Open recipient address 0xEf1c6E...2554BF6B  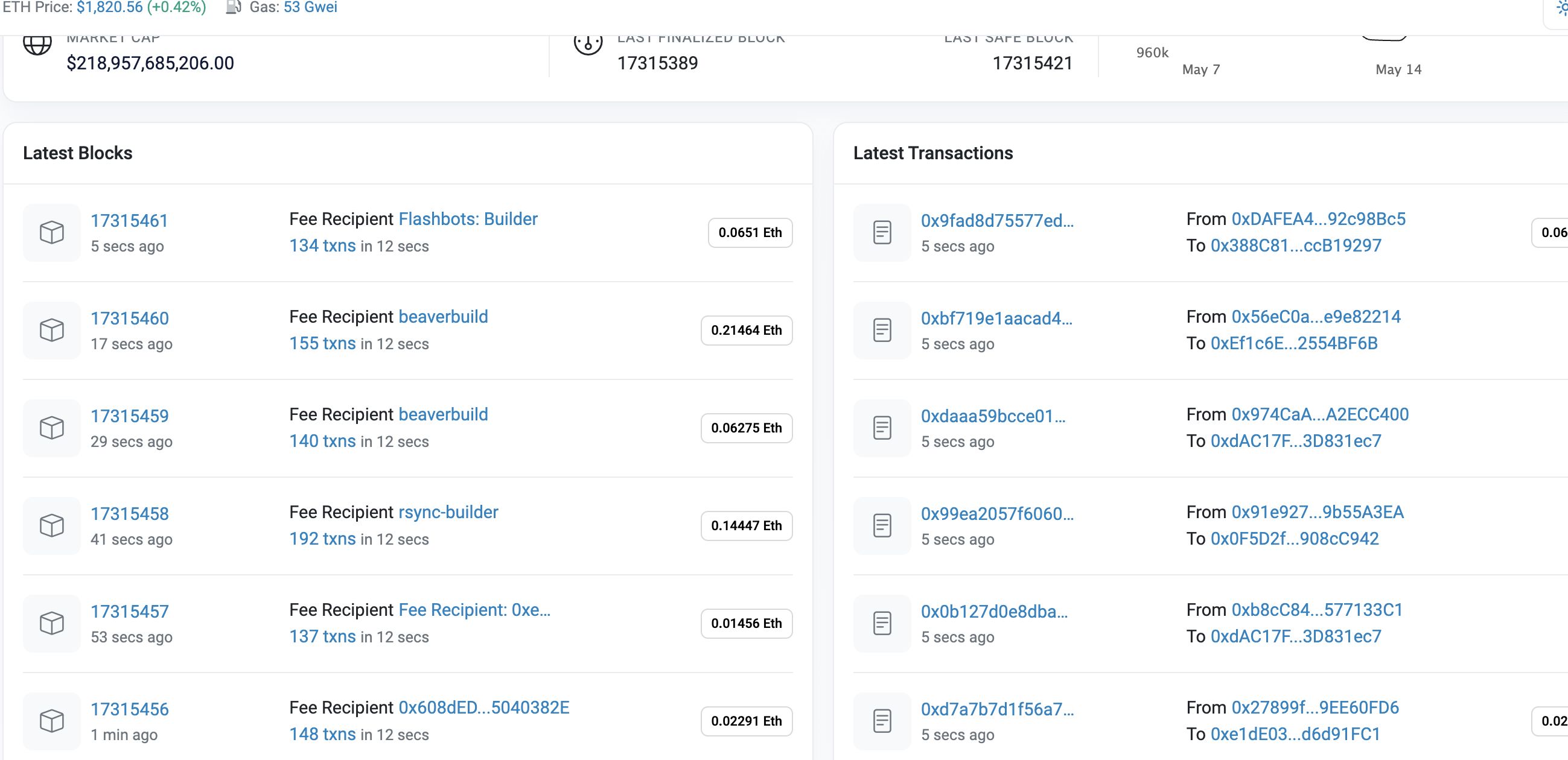pos(1294,343)
